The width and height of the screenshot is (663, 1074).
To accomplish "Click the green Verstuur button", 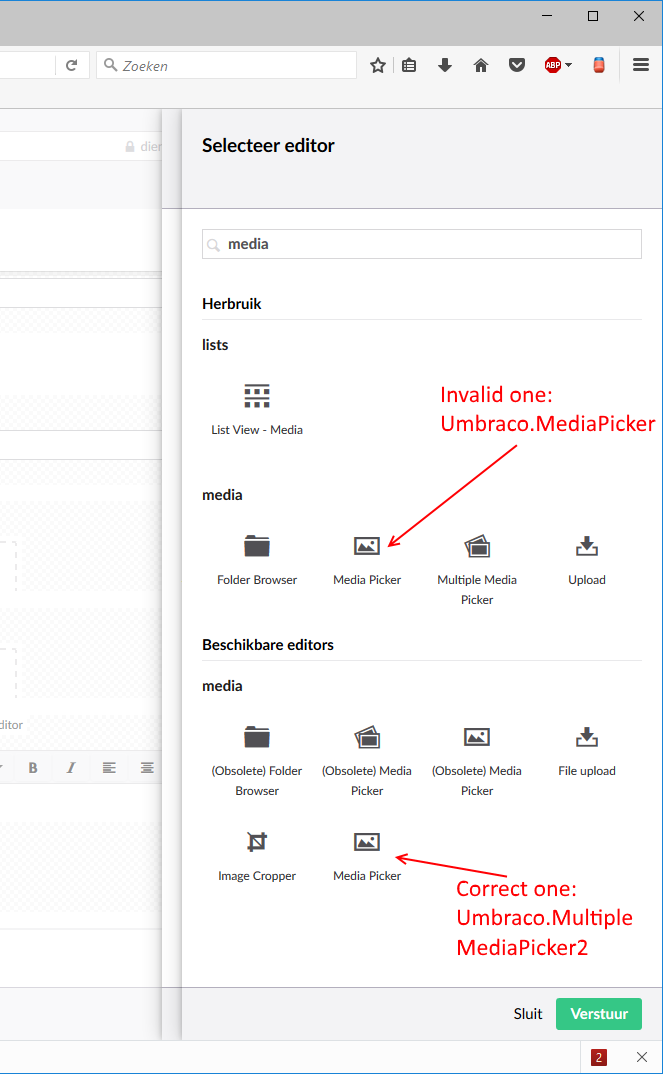I will [x=599, y=1014].
